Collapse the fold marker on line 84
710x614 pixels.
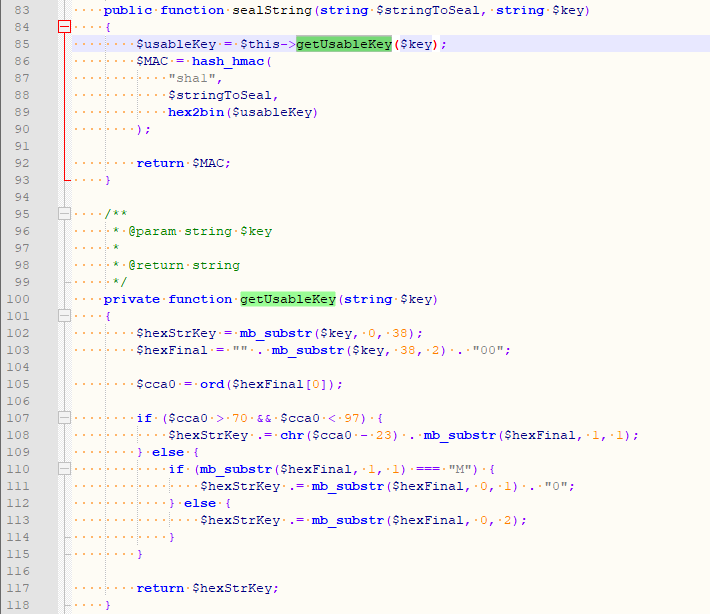point(65,27)
